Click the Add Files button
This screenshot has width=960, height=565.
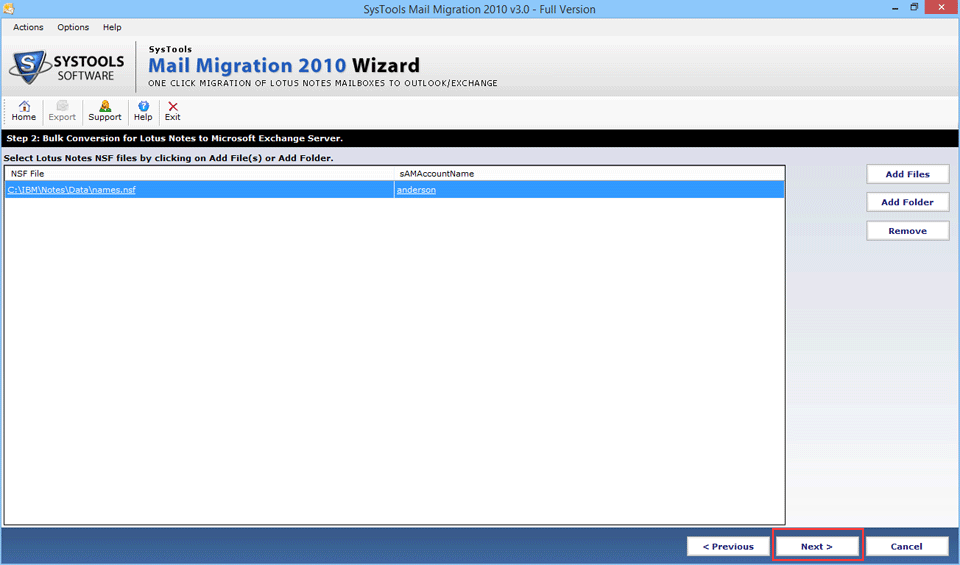click(907, 174)
